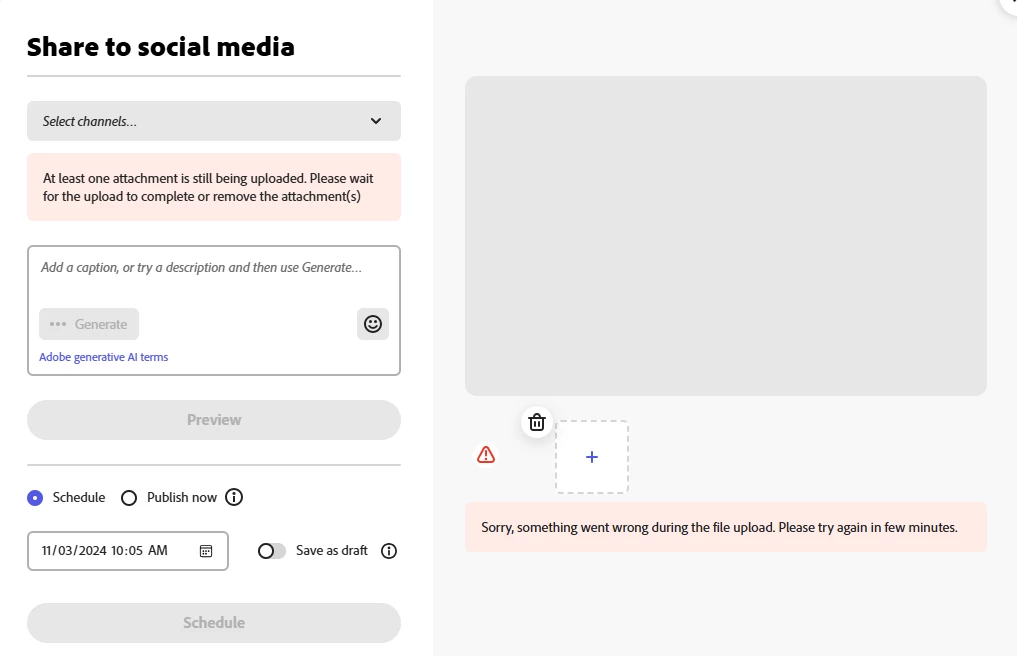Open the calendar picker icon
The image size is (1017, 656).
[206, 551]
